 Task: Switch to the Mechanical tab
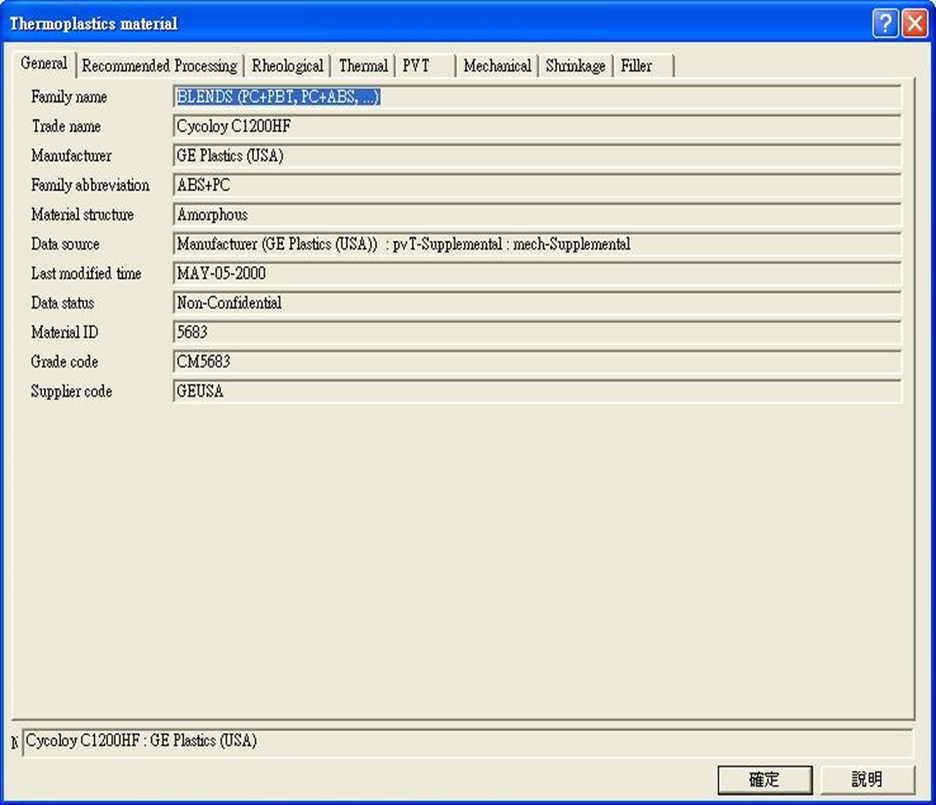click(497, 66)
